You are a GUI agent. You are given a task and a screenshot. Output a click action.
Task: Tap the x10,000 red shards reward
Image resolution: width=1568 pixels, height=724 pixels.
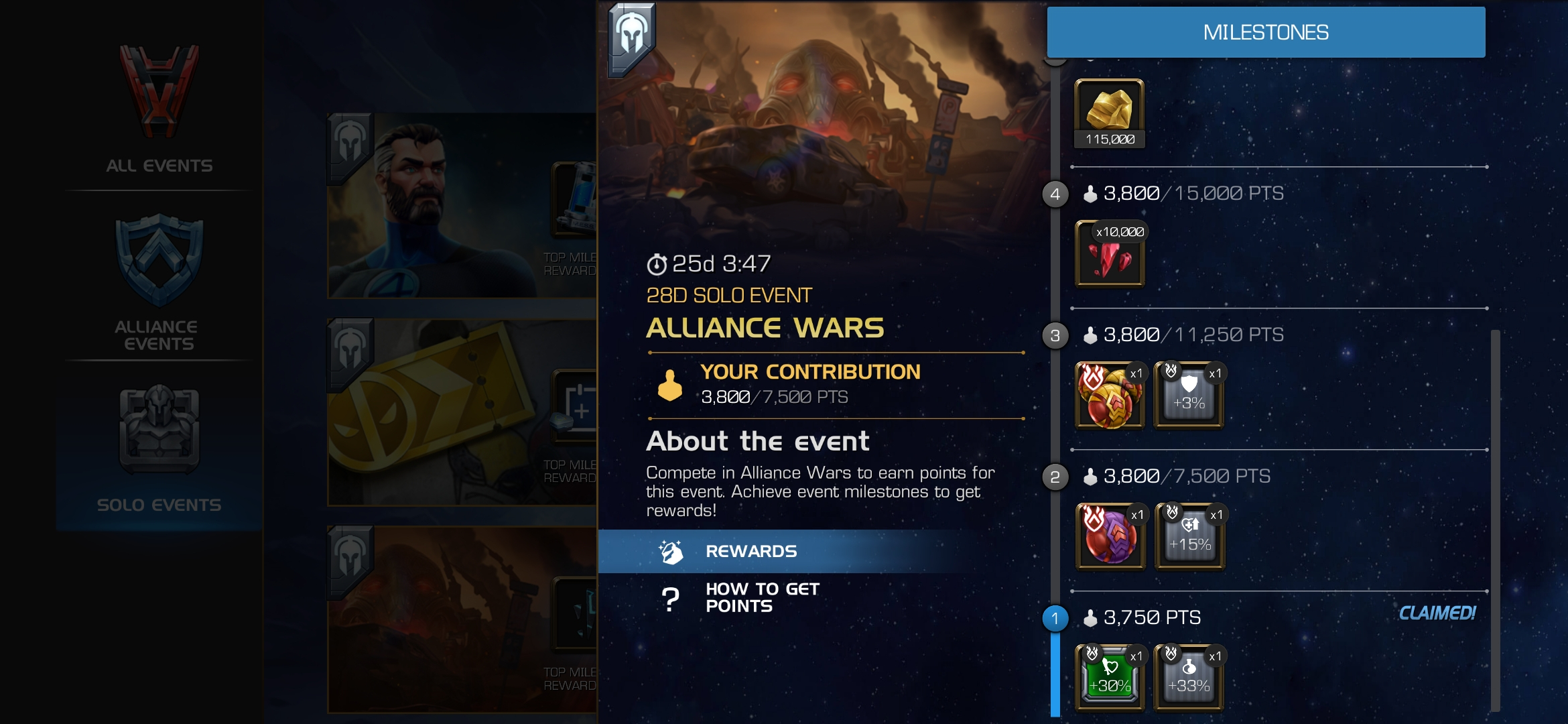pyautogui.click(x=1110, y=254)
